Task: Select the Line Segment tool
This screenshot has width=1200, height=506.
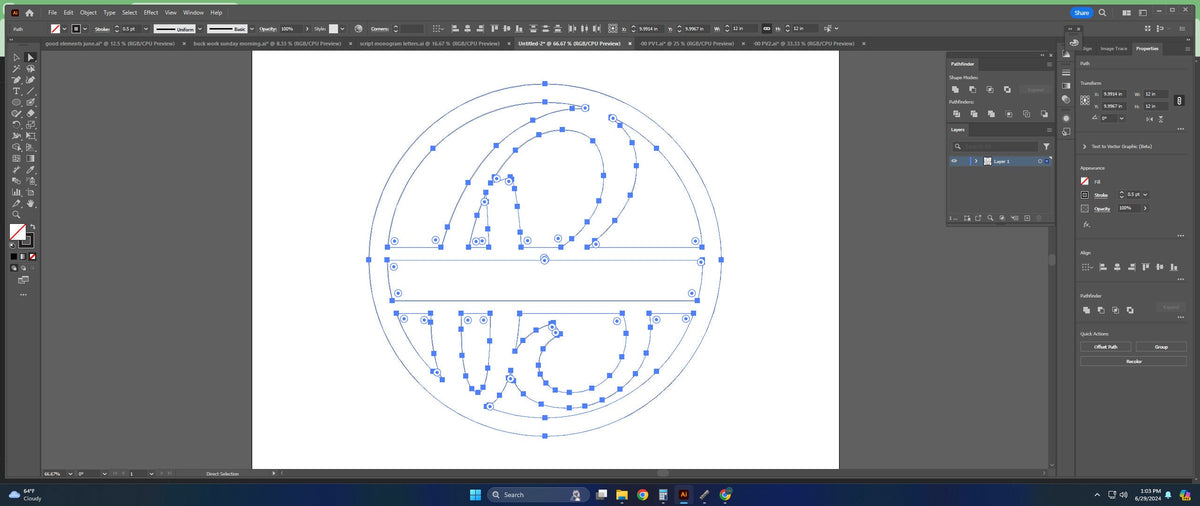Action: click(x=31, y=91)
